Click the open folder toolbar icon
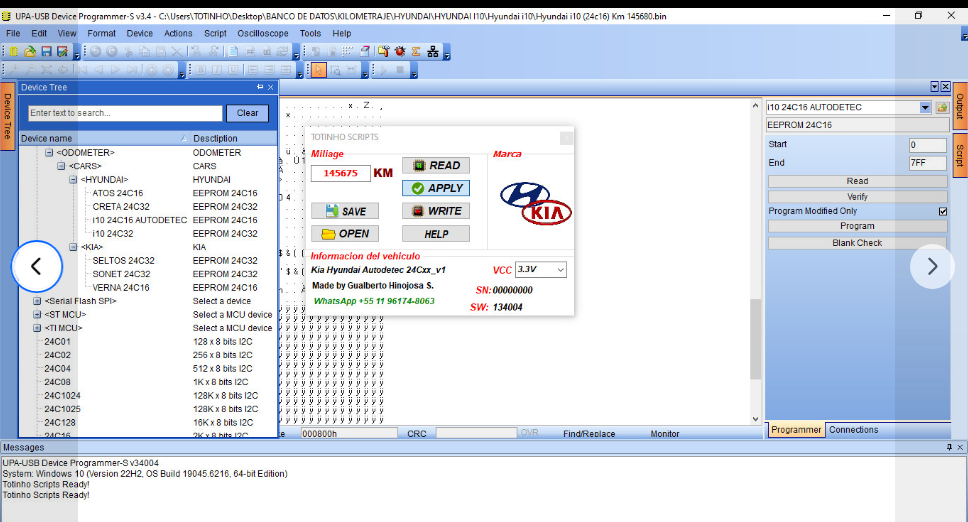The height and width of the screenshot is (522, 968). point(30,51)
